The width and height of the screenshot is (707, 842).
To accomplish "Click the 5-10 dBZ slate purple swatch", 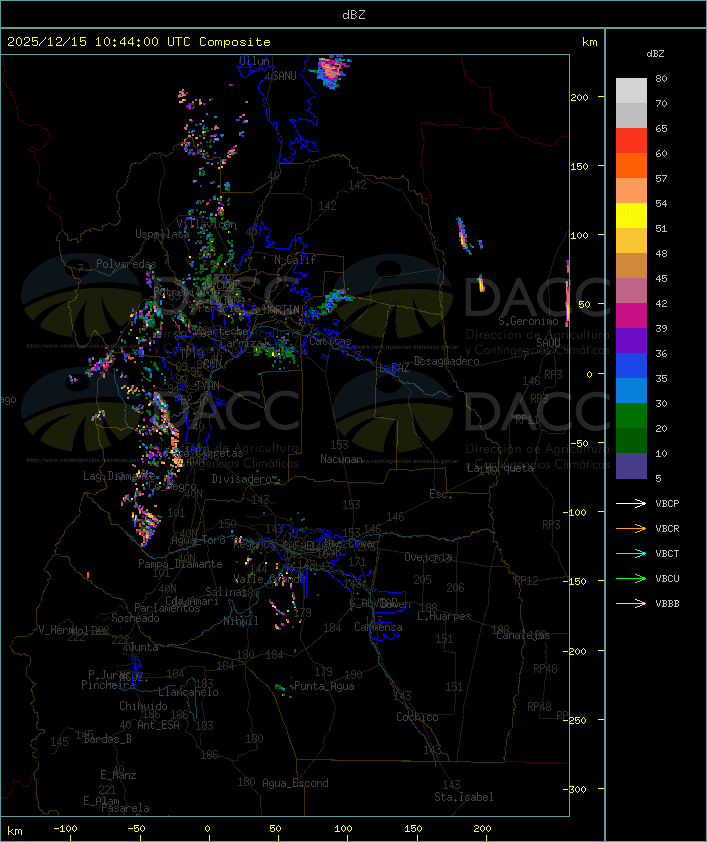I will point(631,466).
